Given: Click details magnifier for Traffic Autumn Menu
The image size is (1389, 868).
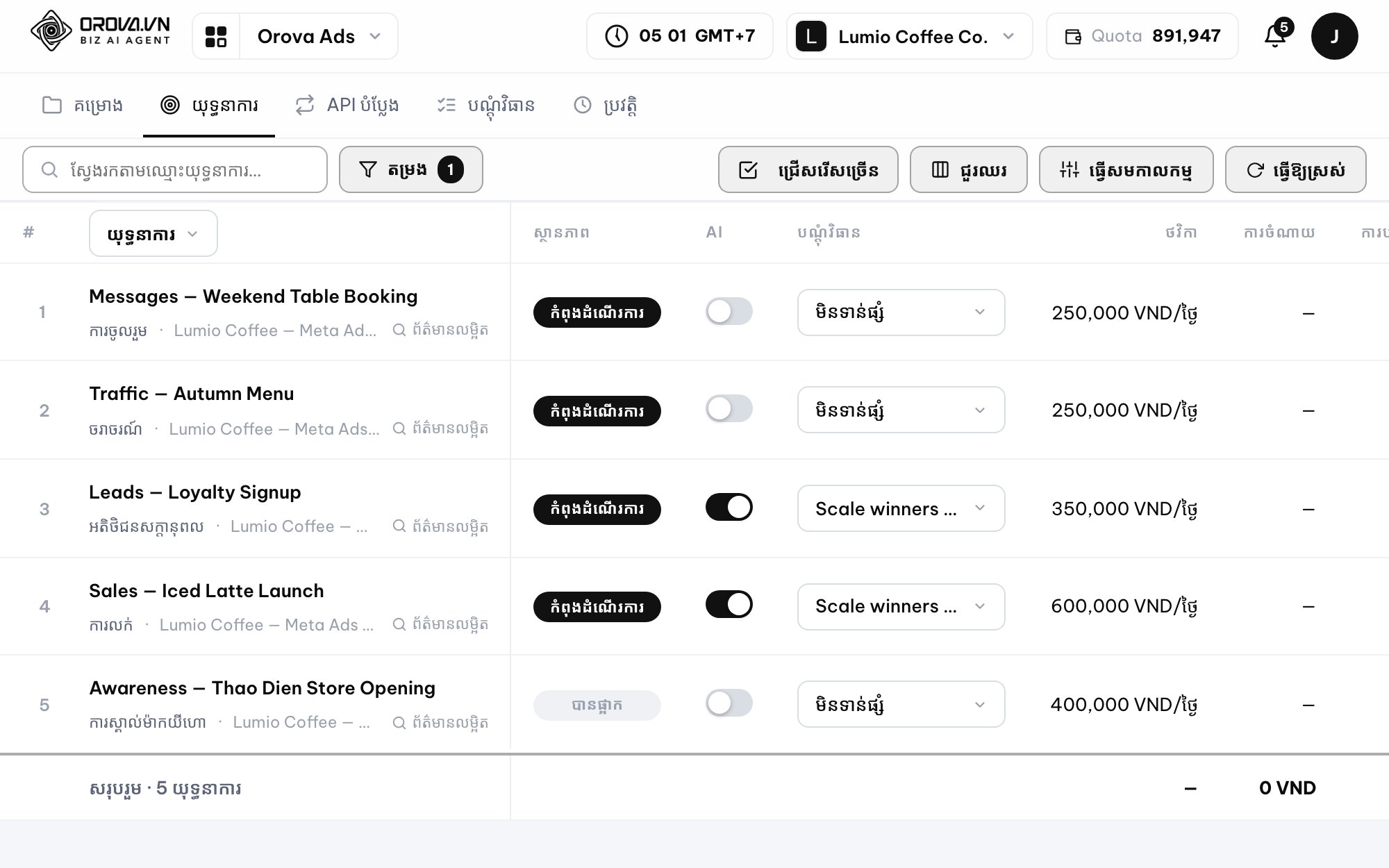Looking at the screenshot, I should pyautogui.click(x=399, y=428).
